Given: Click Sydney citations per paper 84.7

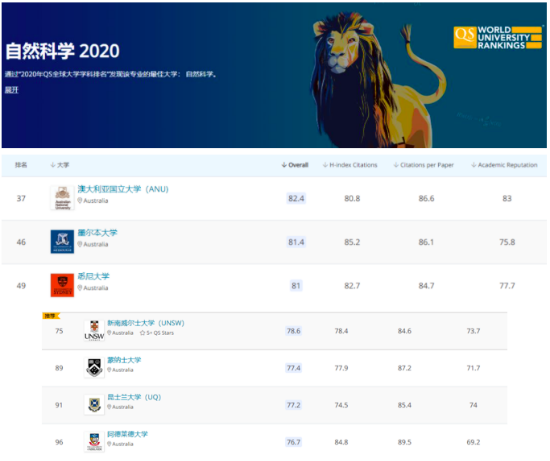Looking at the screenshot, I should 426,286.
